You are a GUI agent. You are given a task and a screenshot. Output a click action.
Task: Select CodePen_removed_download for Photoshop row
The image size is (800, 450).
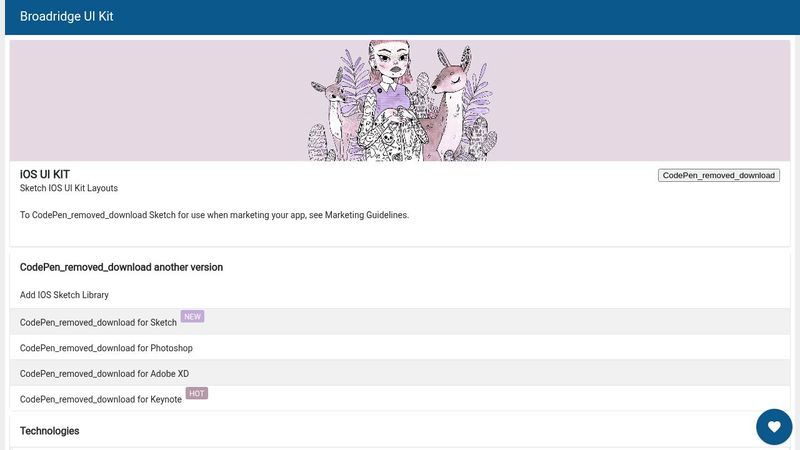tap(400, 347)
